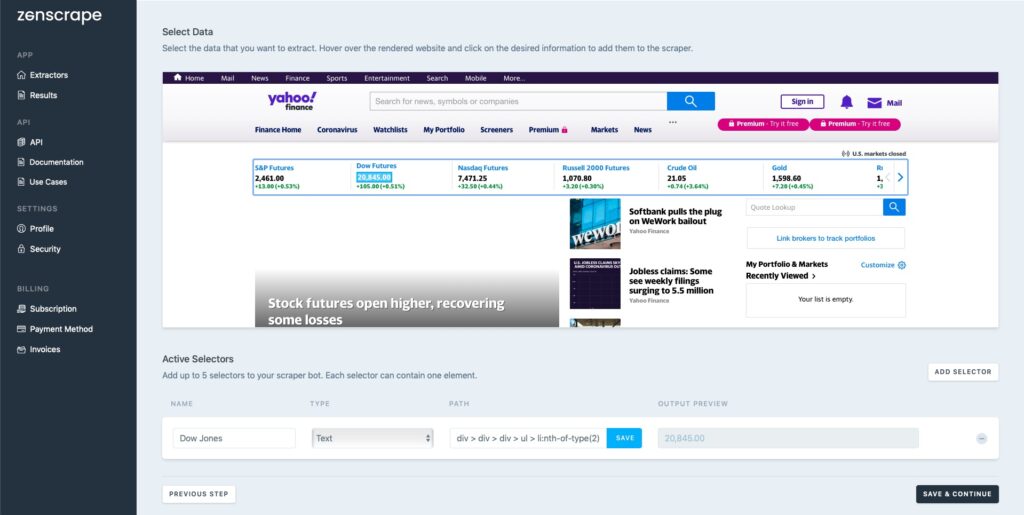Click the Customize link

point(877,265)
